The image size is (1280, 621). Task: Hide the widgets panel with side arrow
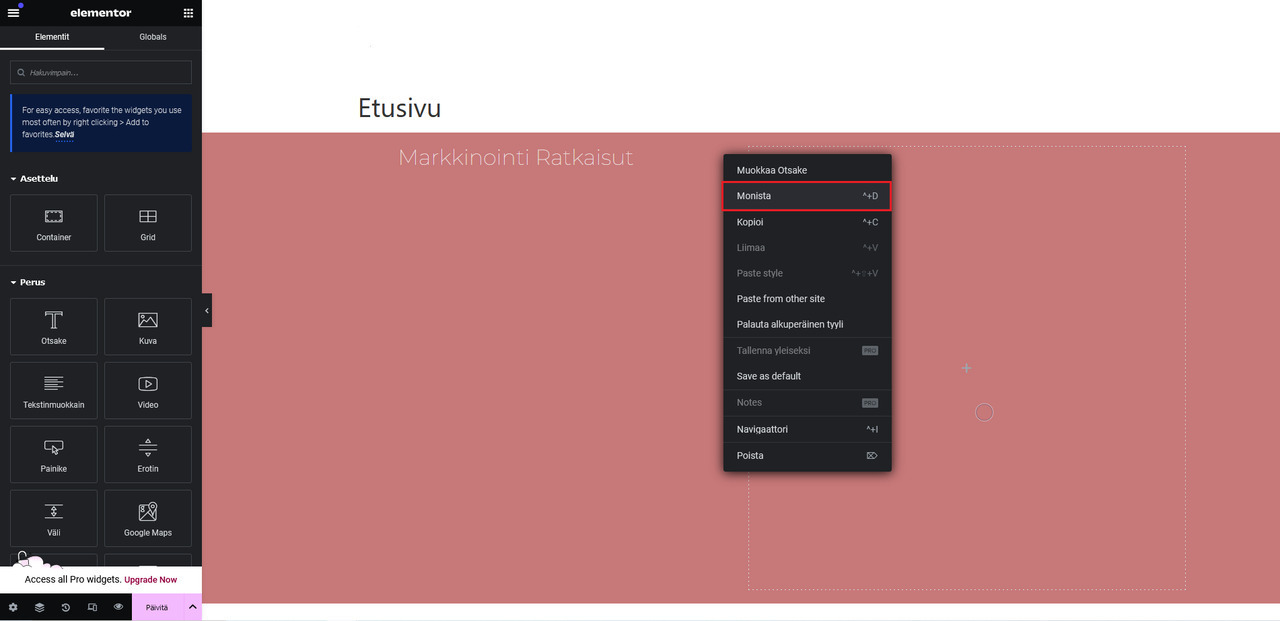tap(207, 310)
